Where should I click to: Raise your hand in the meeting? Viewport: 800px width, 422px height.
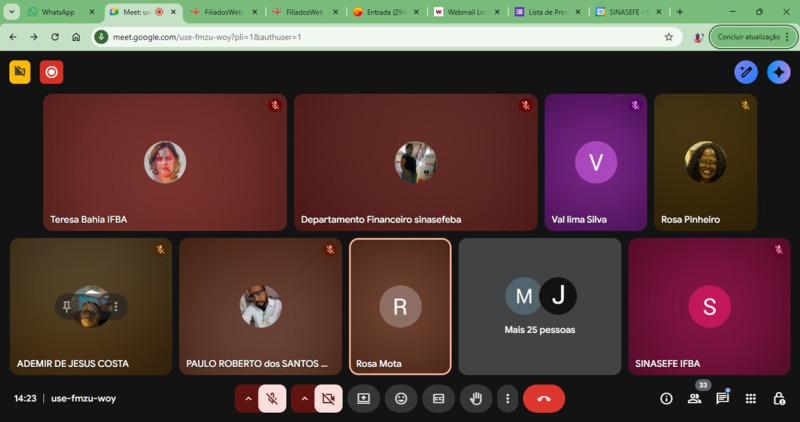click(476, 398)
